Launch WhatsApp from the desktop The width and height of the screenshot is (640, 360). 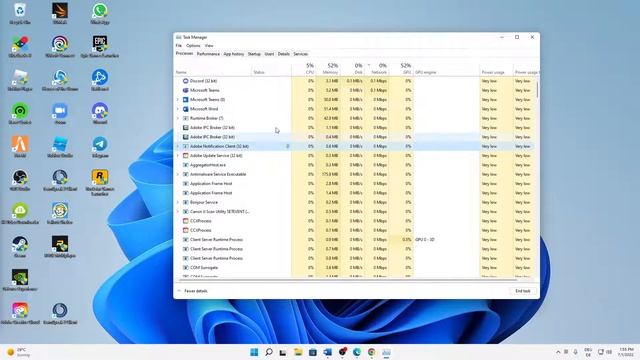coord(100,13)
